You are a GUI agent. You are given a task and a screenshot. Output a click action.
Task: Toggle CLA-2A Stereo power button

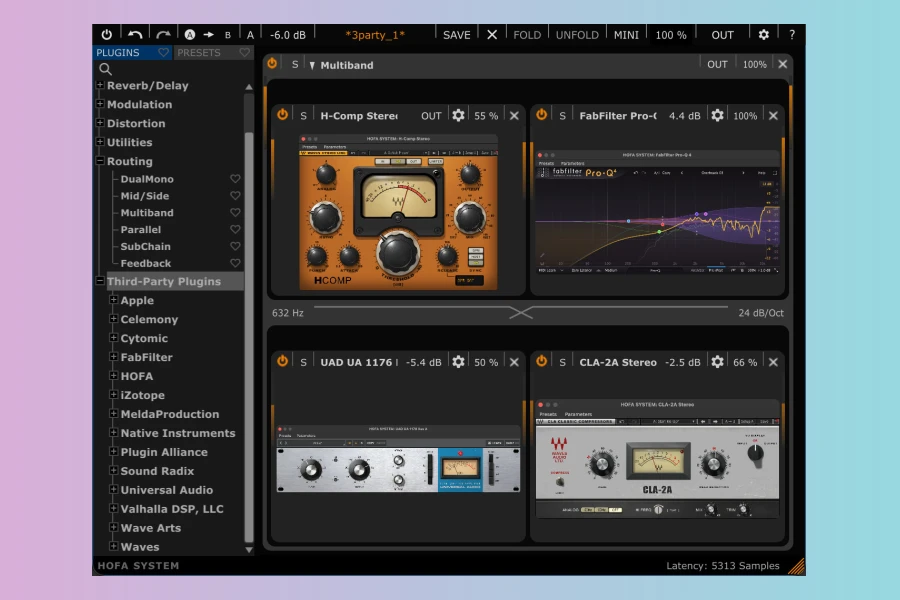(x=541, y=361)
